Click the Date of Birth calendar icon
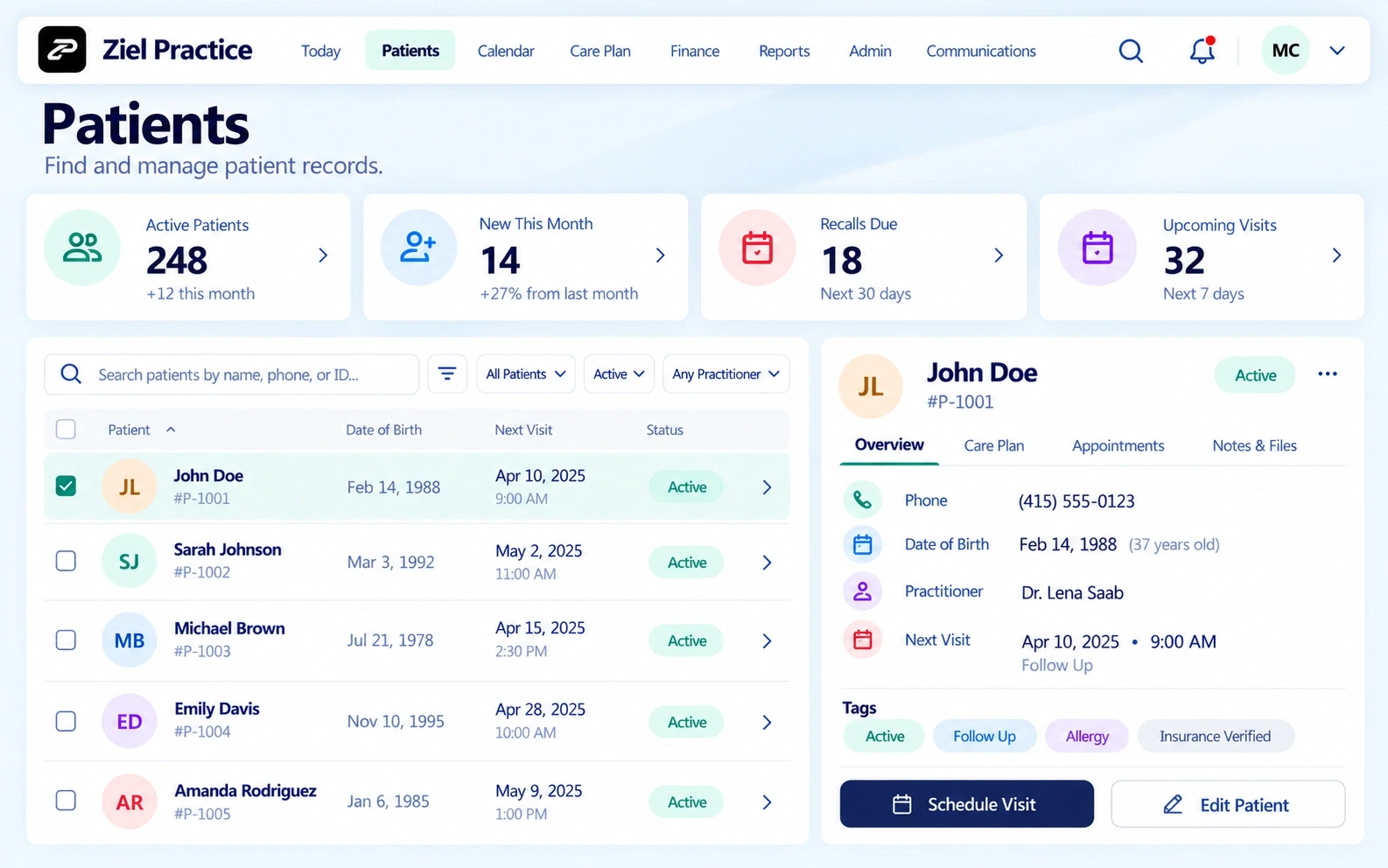 pos(862,544)
